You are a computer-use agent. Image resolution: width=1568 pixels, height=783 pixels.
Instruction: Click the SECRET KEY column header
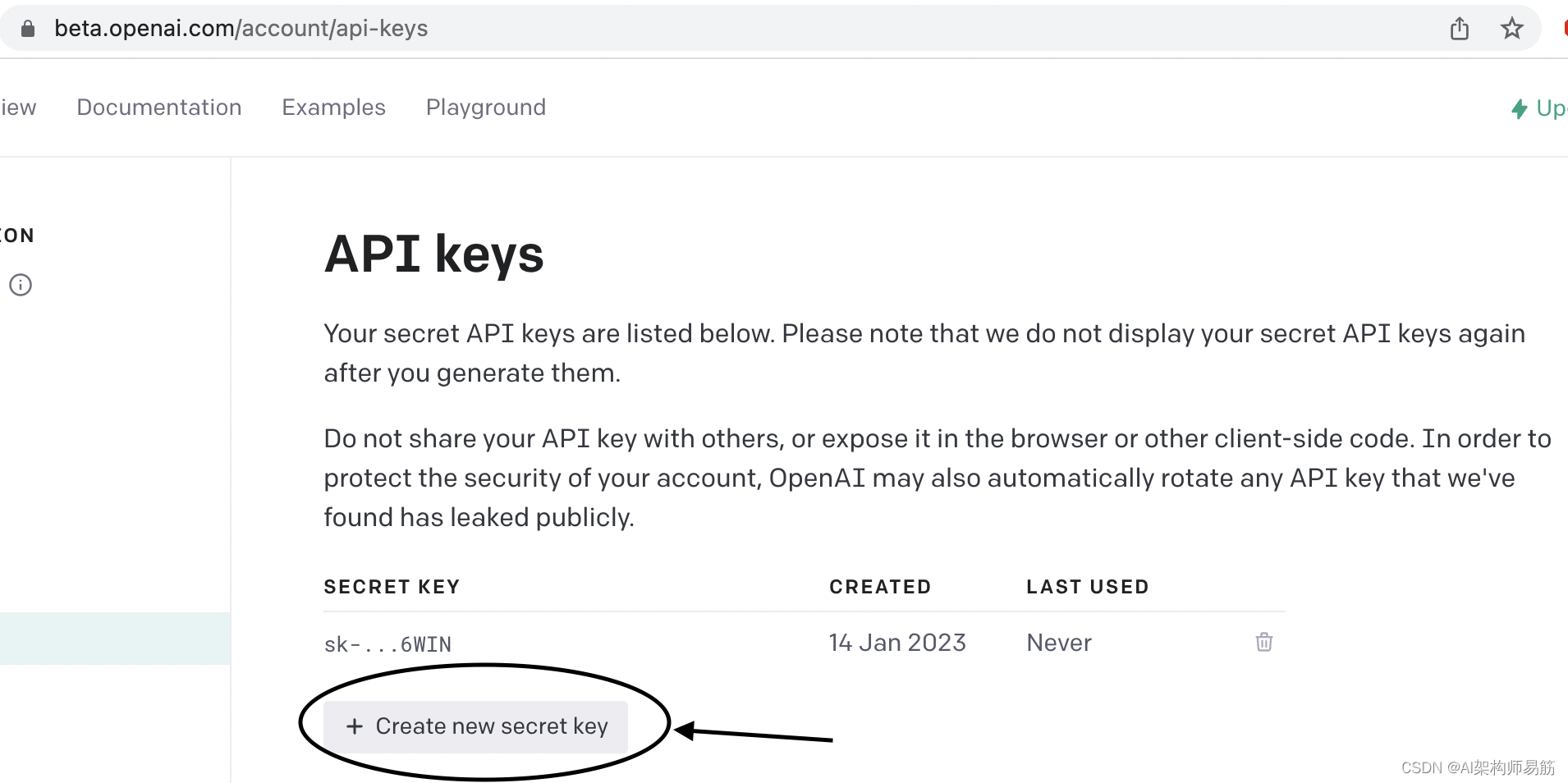point(392,587)
